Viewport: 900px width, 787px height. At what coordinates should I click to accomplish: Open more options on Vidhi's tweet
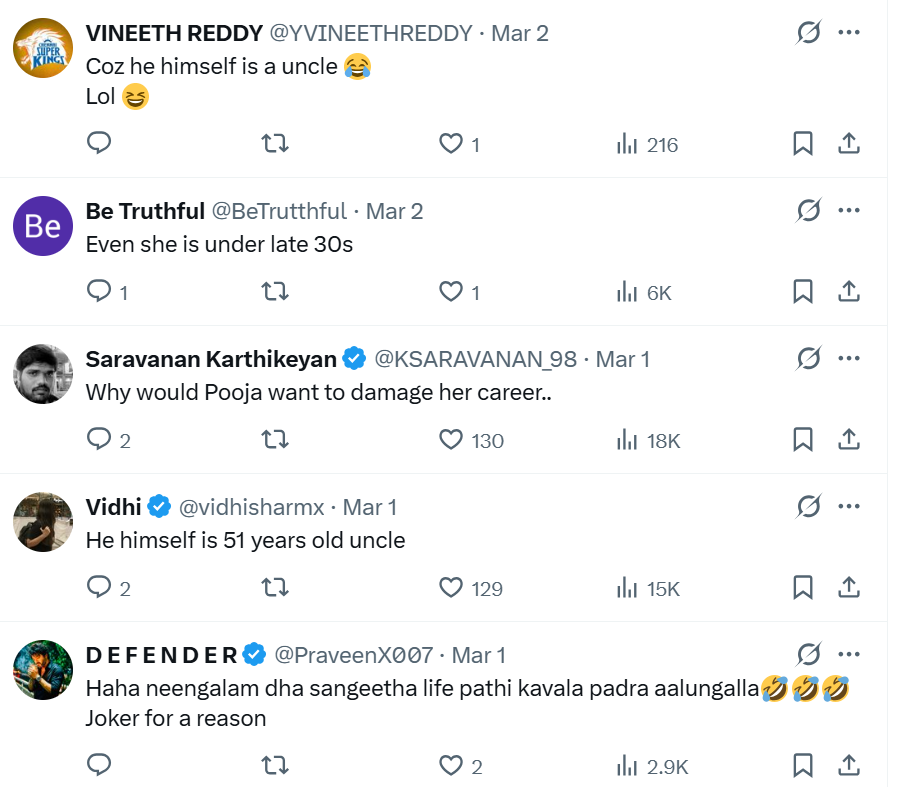849,507
